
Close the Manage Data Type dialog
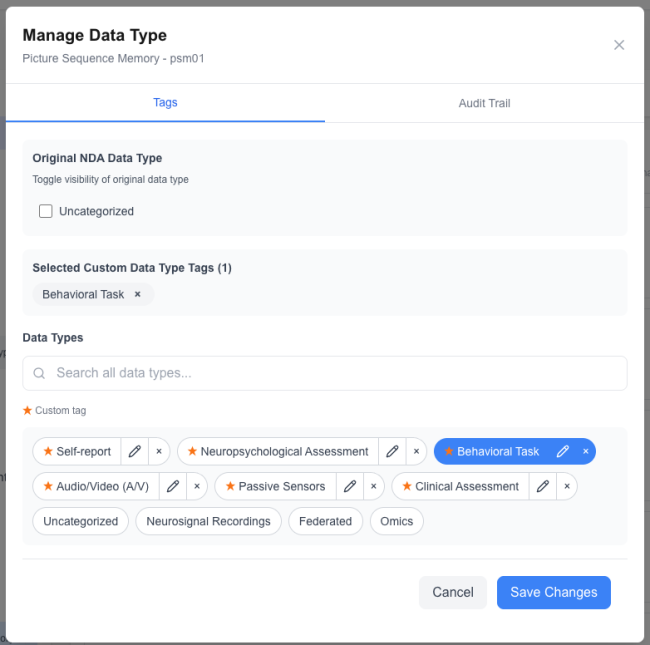pos(619,45)
